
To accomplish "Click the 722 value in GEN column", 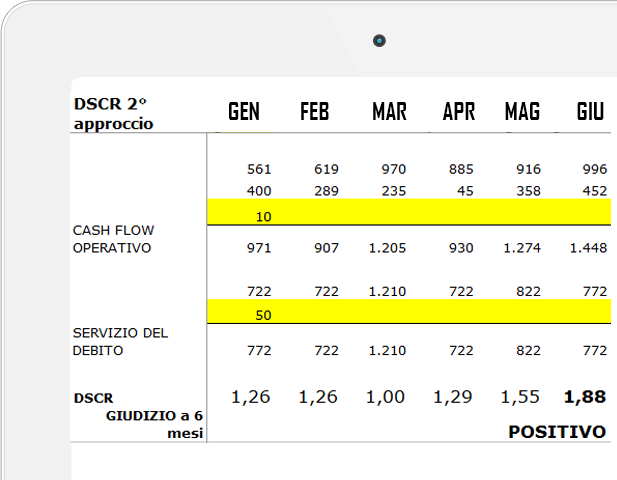I will pos(259,291).
